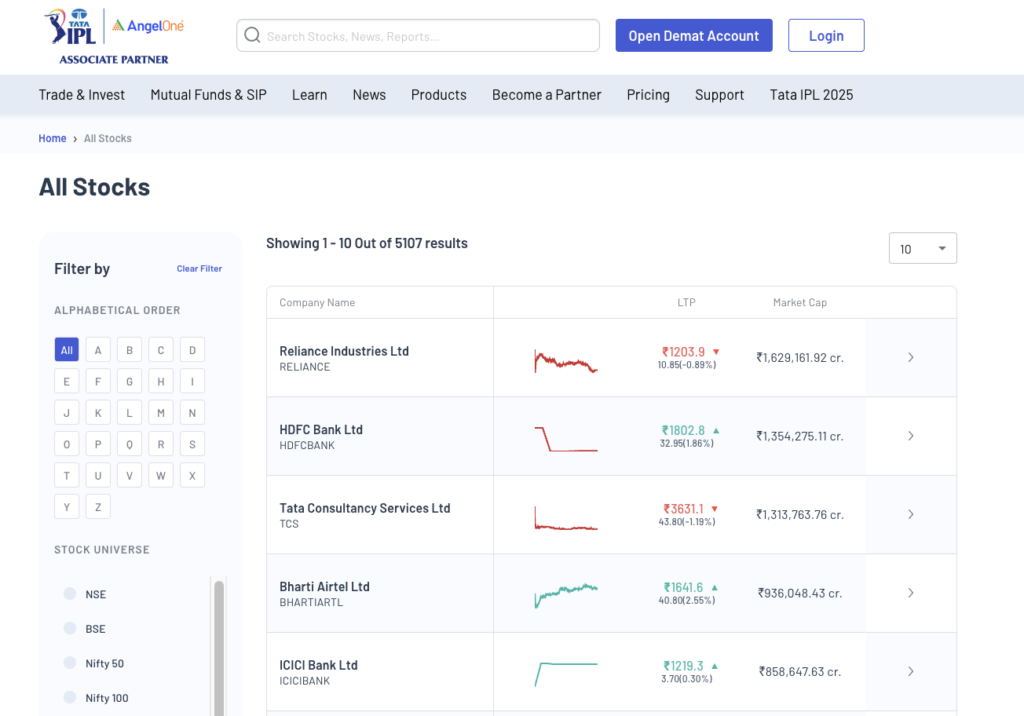Screen dimensions: 1024x716
Task: Filter stocks by letter M
Action: pyautogui.click(x=161, y=412)
